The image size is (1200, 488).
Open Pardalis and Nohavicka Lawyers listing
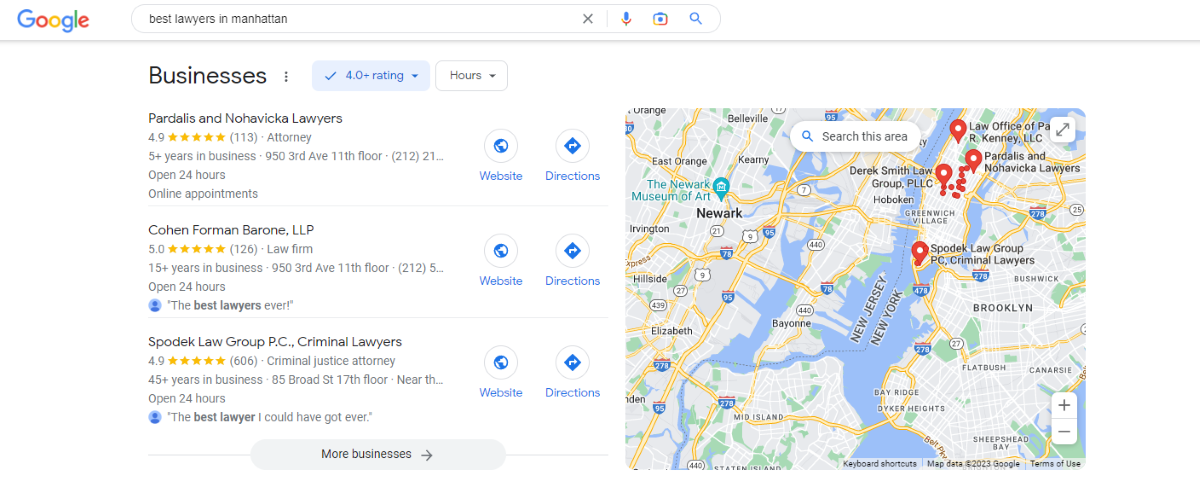[245, 118]
